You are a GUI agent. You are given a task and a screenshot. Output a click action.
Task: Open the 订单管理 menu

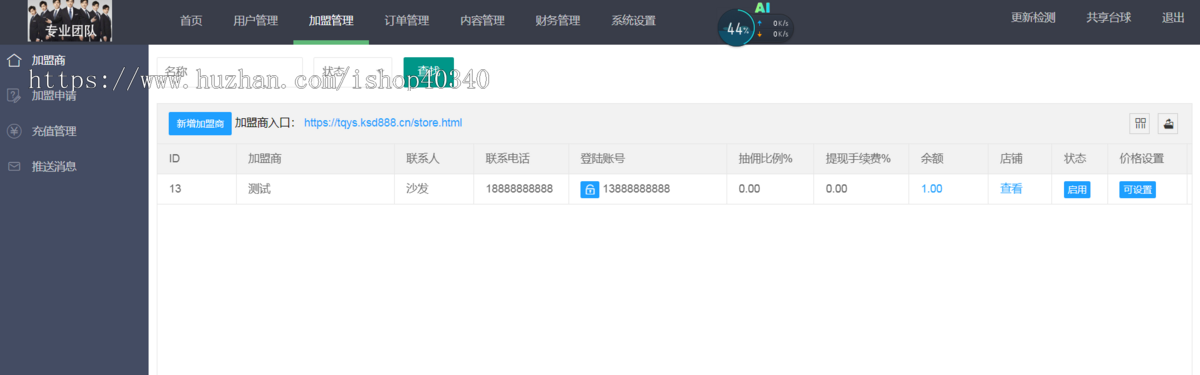(x=406, y=20)
